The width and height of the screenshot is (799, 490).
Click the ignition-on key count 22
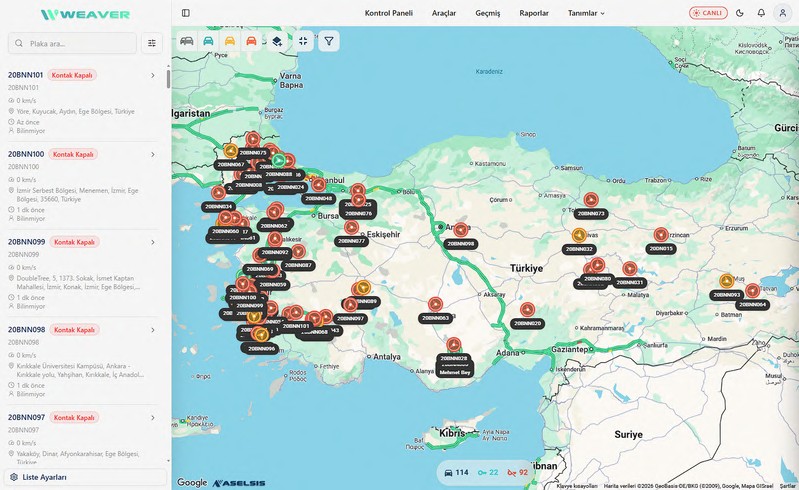coord(488,472)
